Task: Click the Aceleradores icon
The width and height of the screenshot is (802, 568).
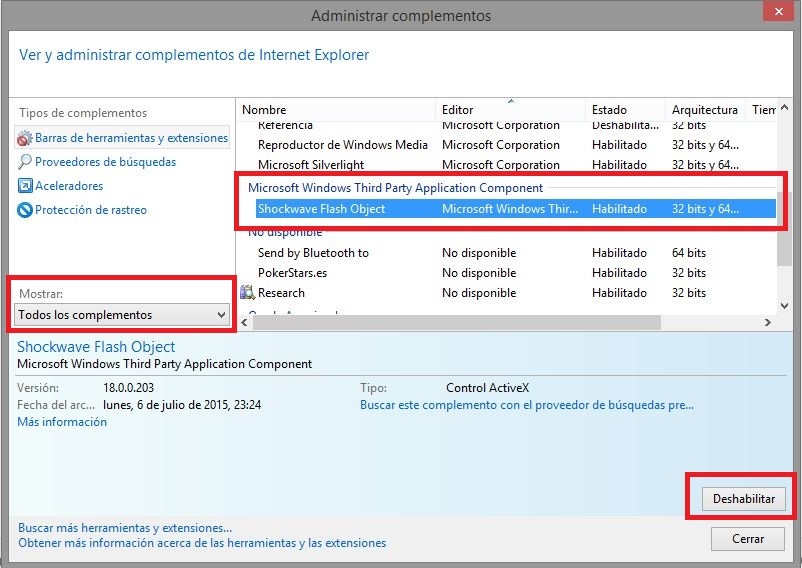Action: (x=25, y=186)
